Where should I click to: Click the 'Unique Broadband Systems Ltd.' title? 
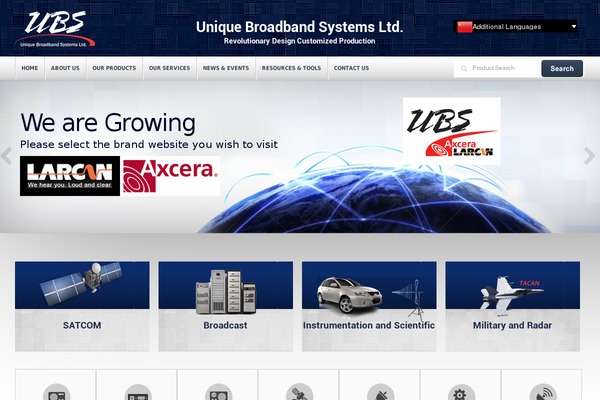pos(299,27)
